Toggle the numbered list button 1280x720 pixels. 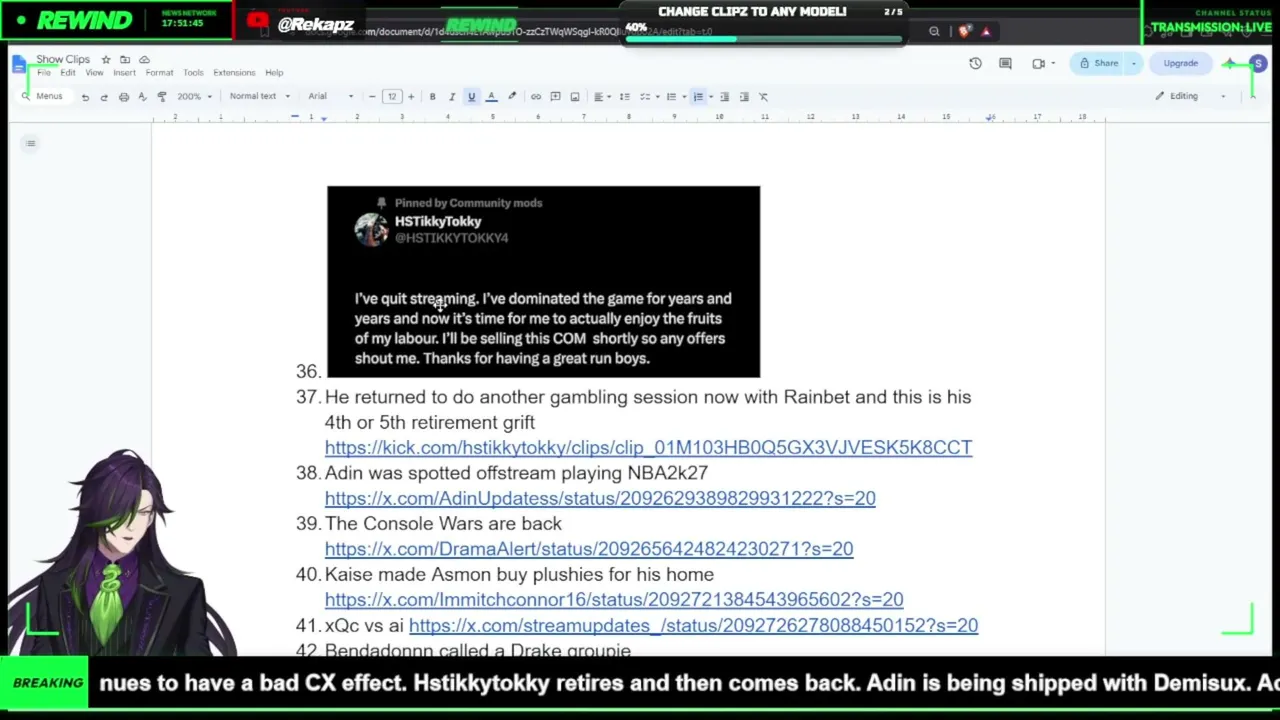(699, 97)
